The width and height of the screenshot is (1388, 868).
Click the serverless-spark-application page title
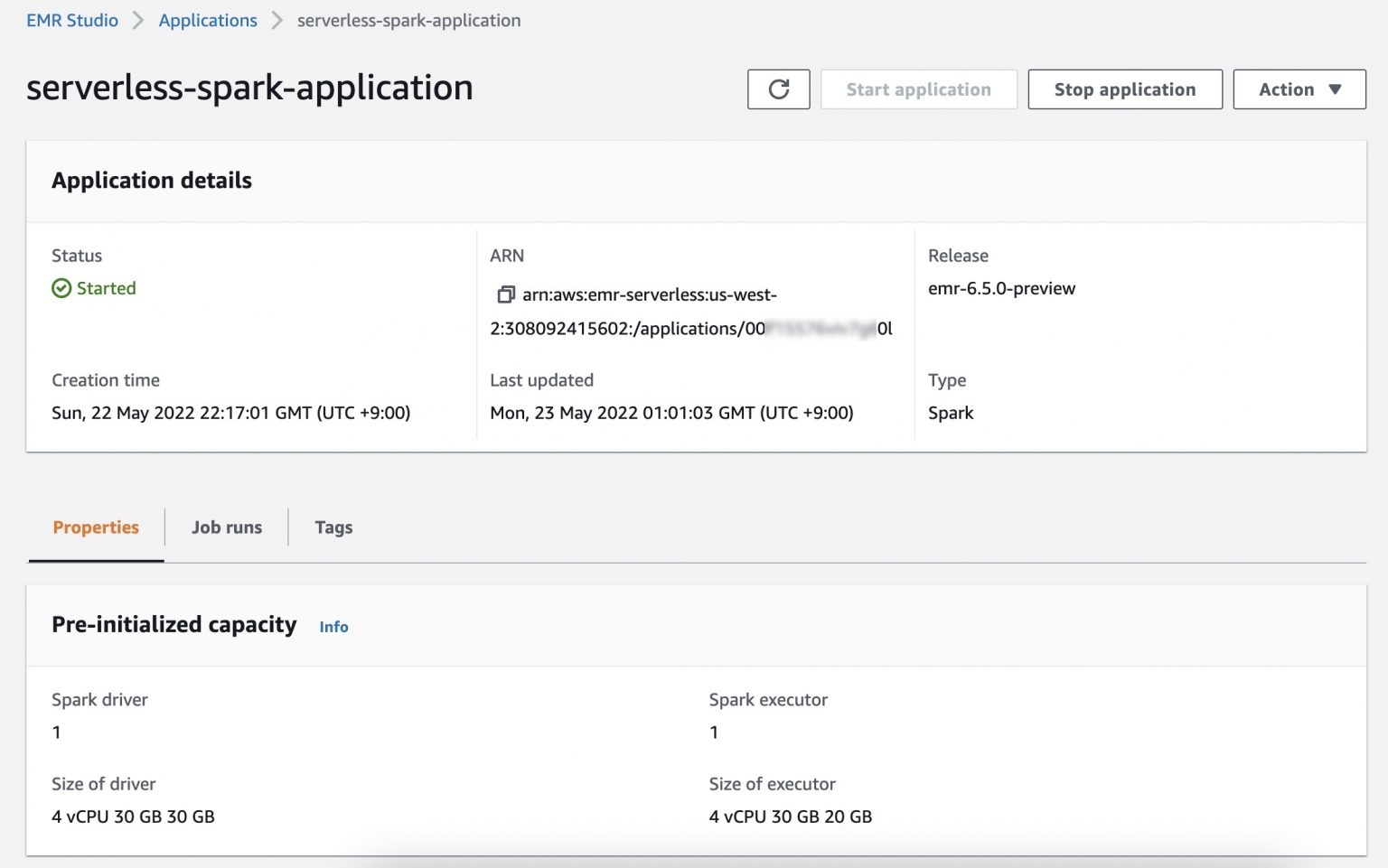click(249, 88)
